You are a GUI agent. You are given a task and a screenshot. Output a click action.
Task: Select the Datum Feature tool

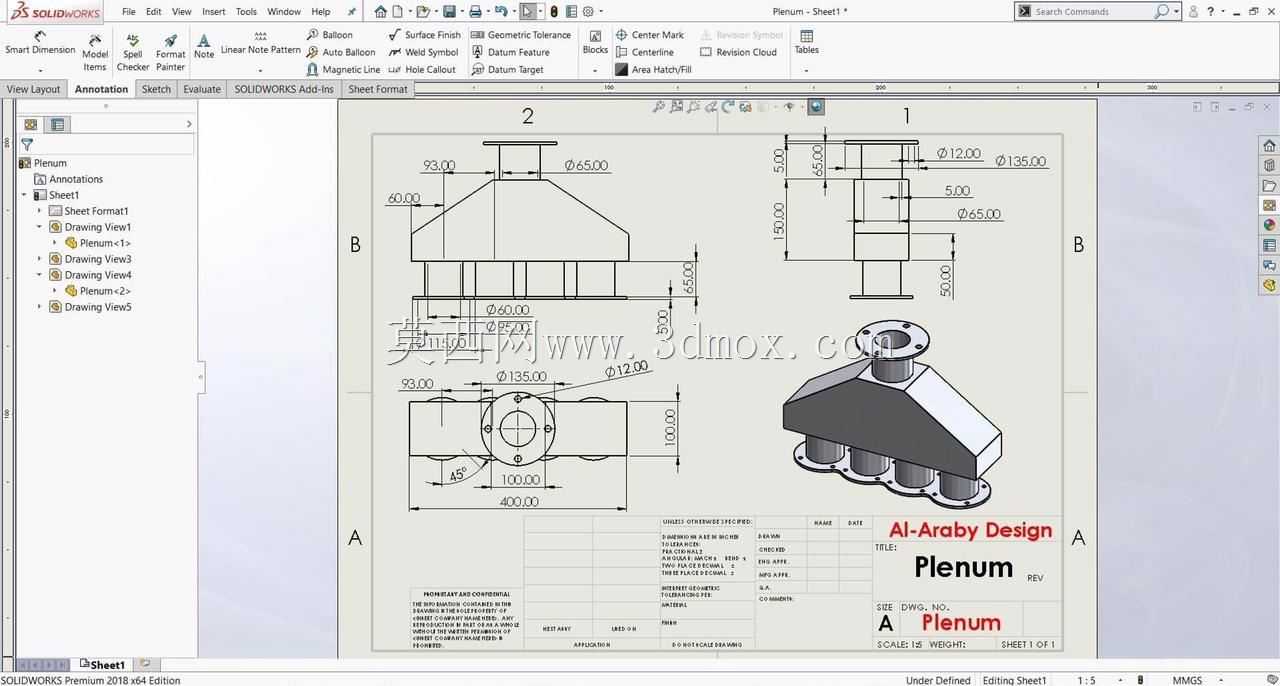coord(510,52)
